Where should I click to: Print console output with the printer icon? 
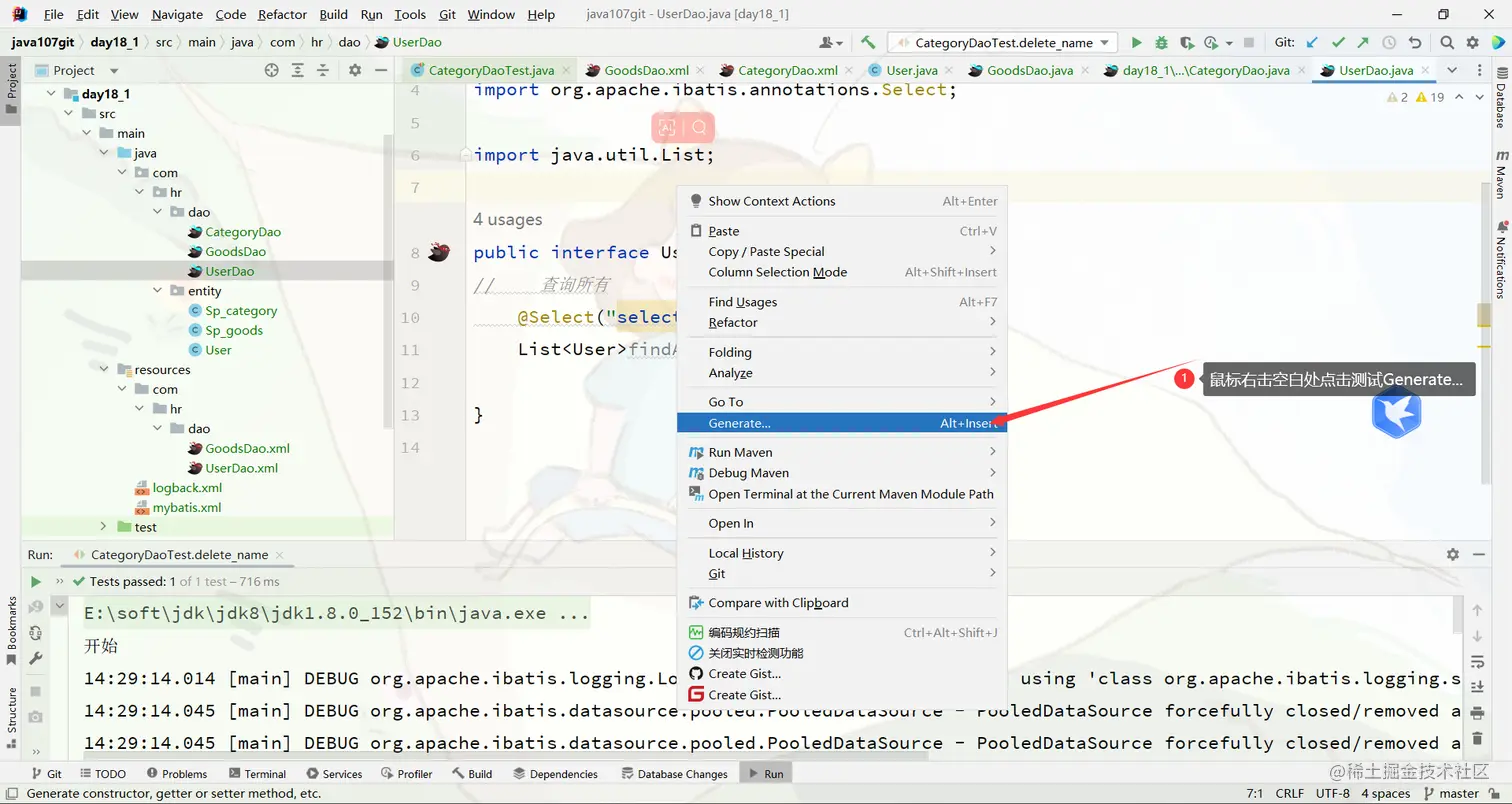1477,712
